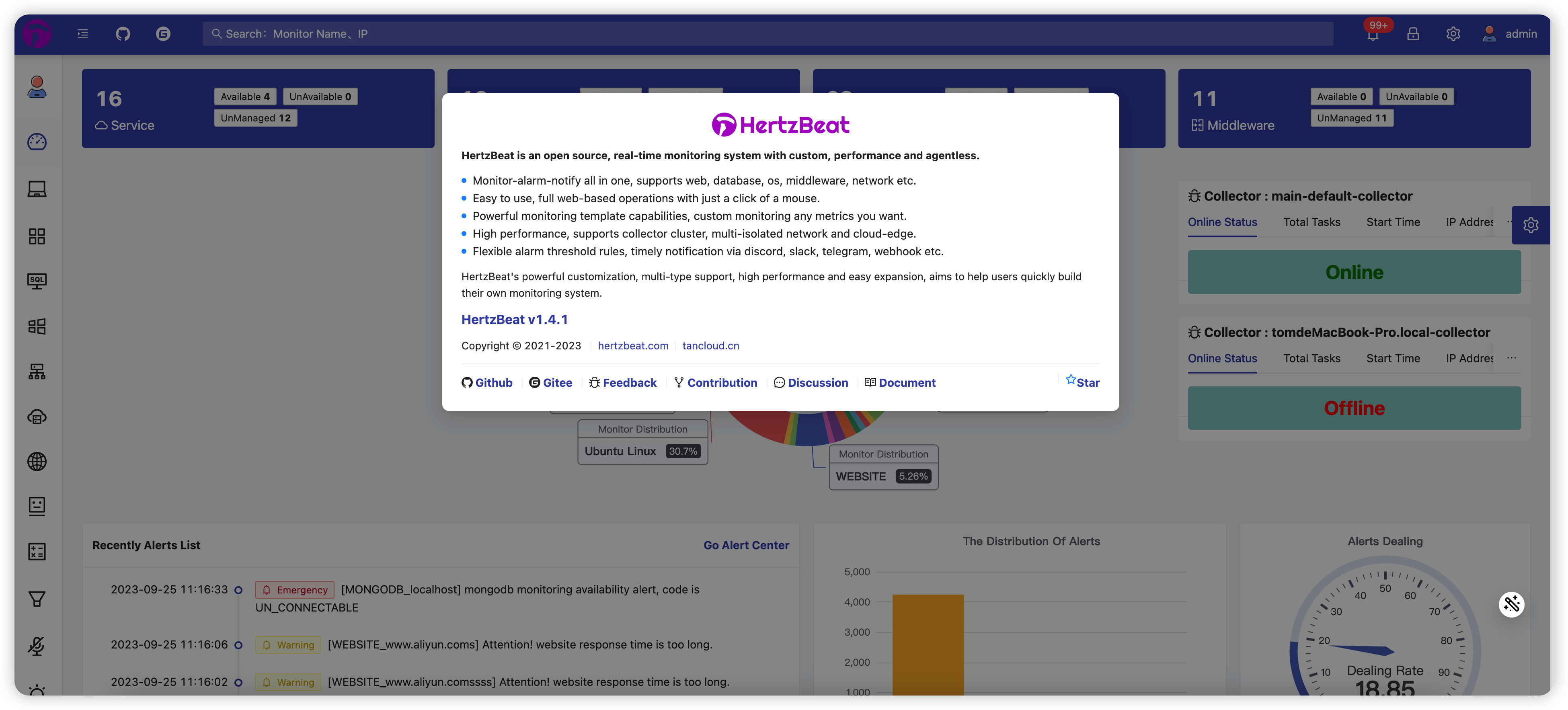Expand more tabs for tomdeMacBook-Pro collector

[1511, 358]
